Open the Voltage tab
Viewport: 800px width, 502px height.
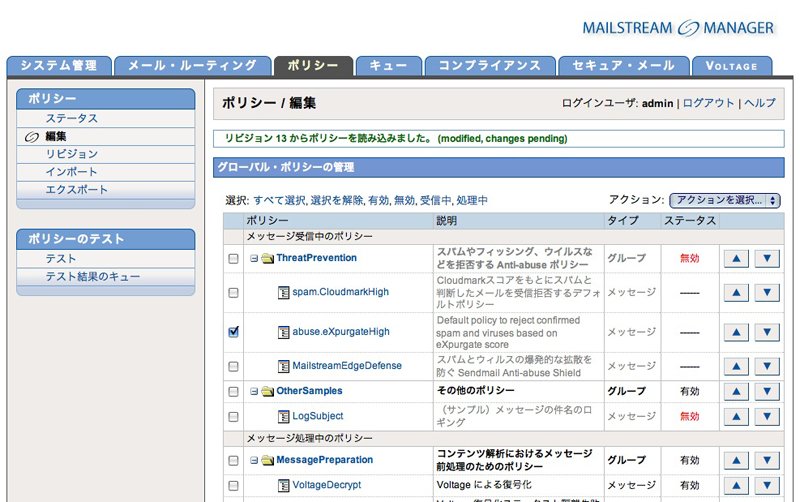[731, 66]
